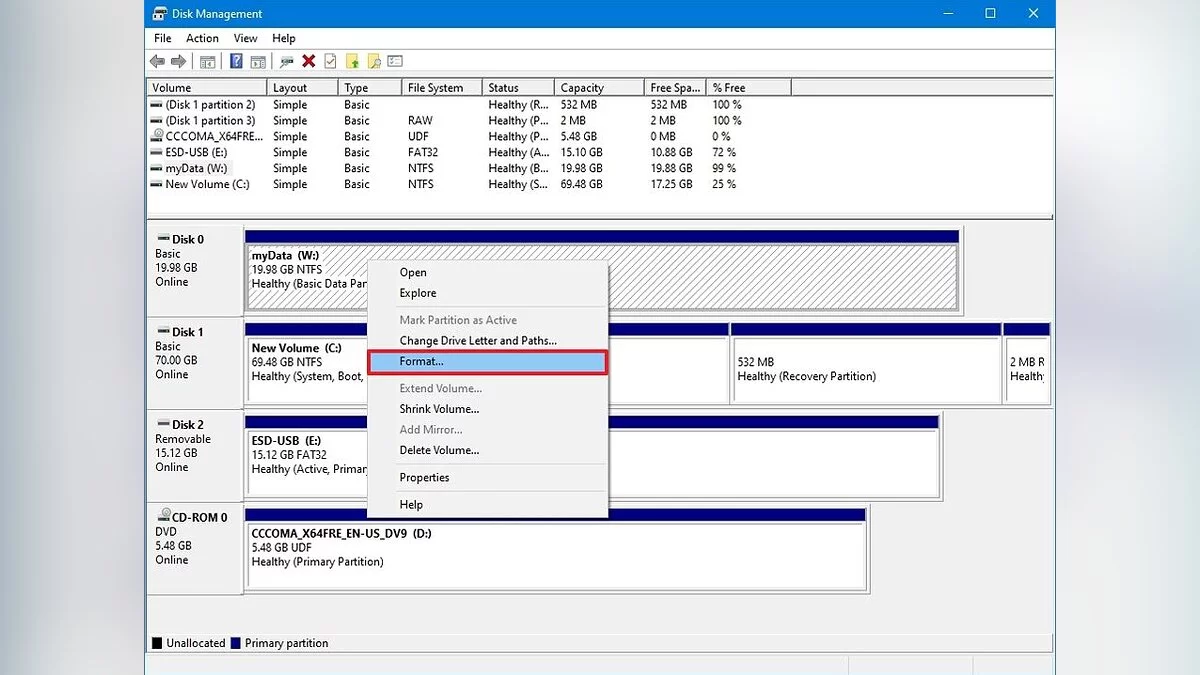Open the Action menu

click(x=202, y=38)
